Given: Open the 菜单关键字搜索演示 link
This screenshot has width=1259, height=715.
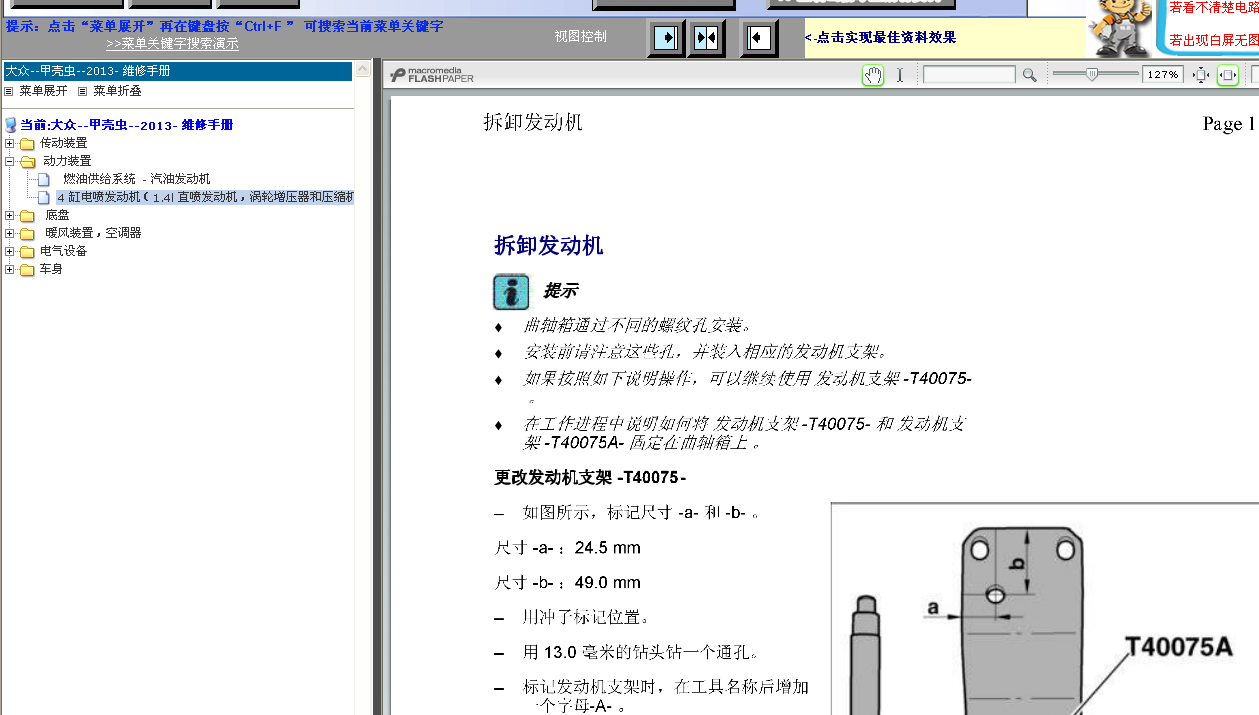Looking at the screenshot, I should 172,44.
